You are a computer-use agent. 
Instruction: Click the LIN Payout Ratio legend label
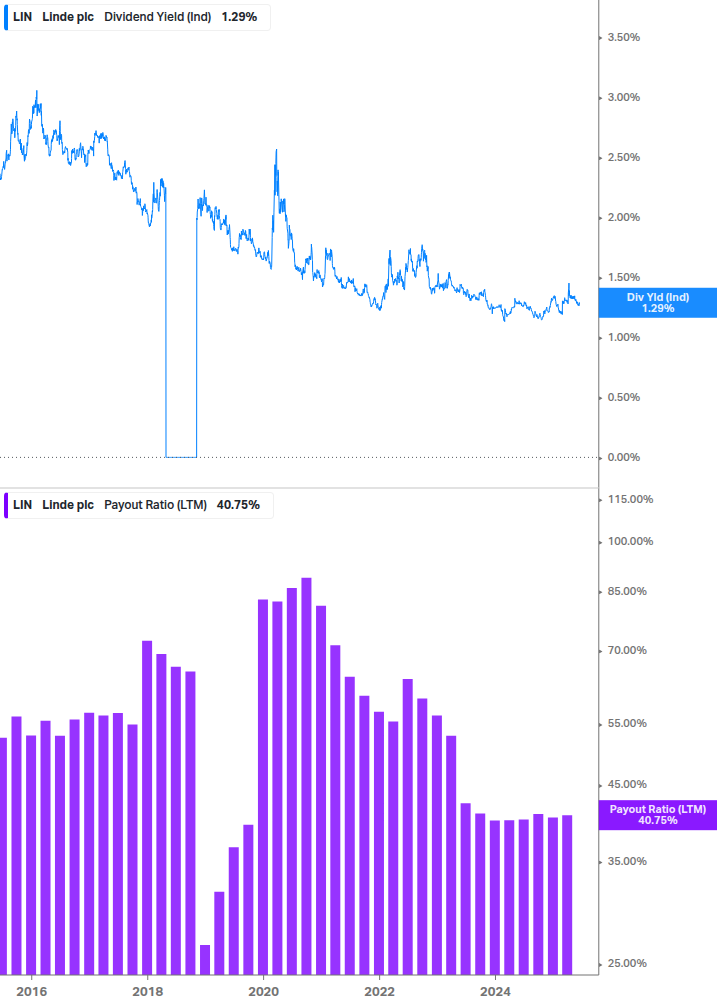pos(138,505)
